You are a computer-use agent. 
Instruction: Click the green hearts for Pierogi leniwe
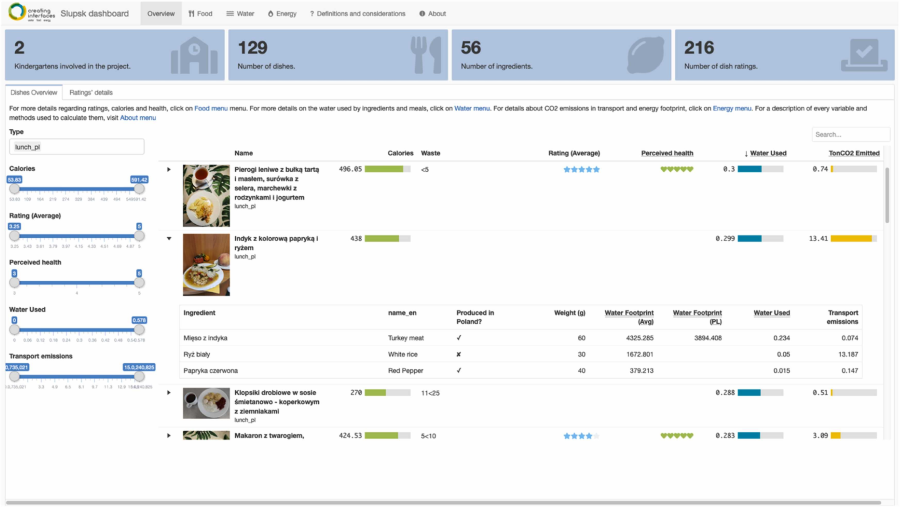point(676,170)
